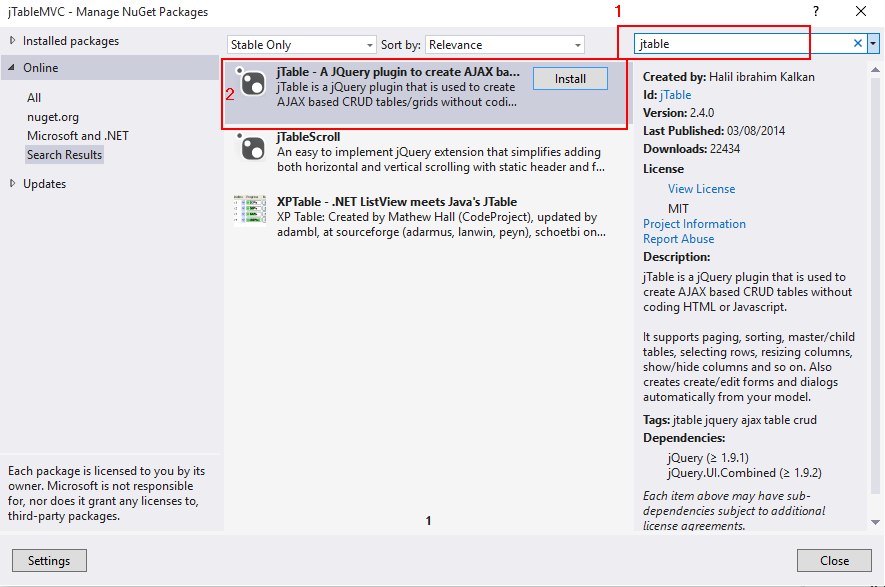Click the jTableScroll package icon
The height and width of the screenshot is (587, 885).
(x=251, y=147)
